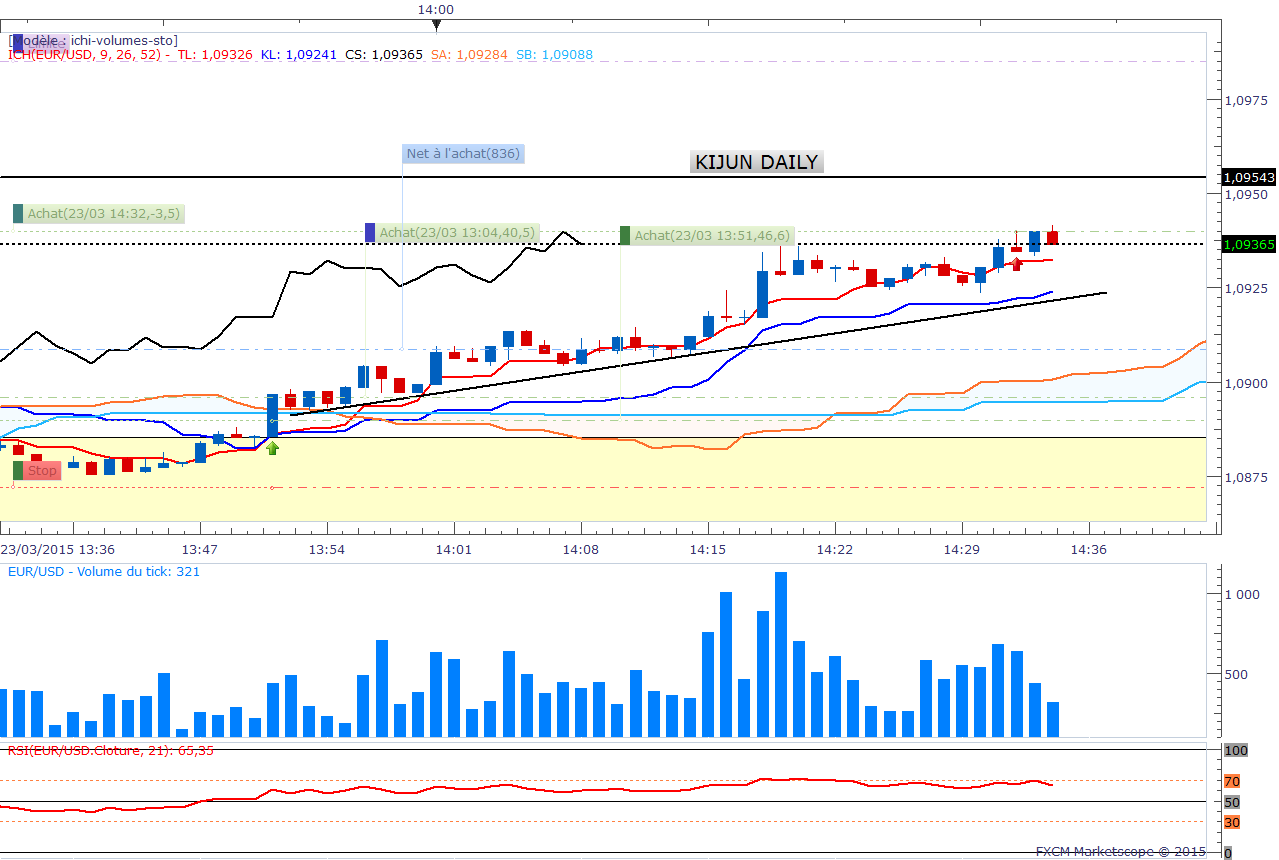
Task: Click the purple template icon at top left
Action: pyautogui.click(x=17, y=42)
